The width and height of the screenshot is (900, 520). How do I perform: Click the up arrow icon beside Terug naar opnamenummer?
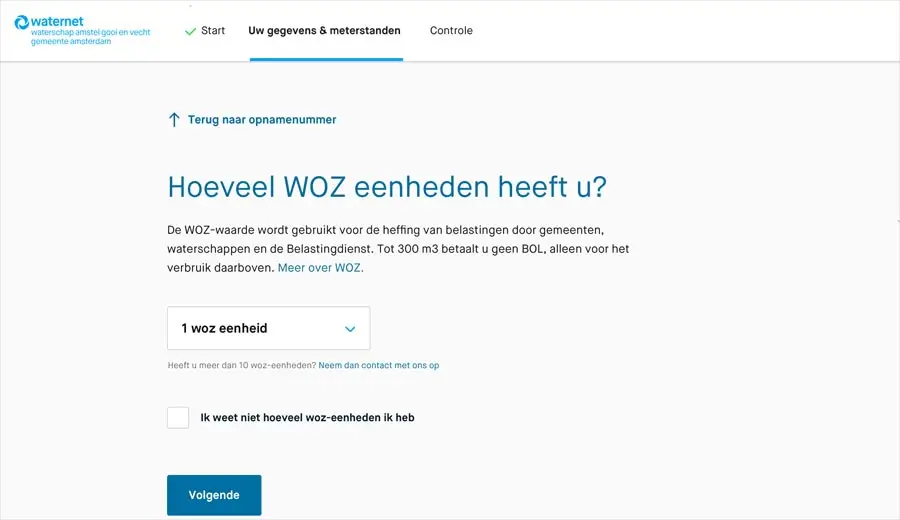(x=174, y=119)
